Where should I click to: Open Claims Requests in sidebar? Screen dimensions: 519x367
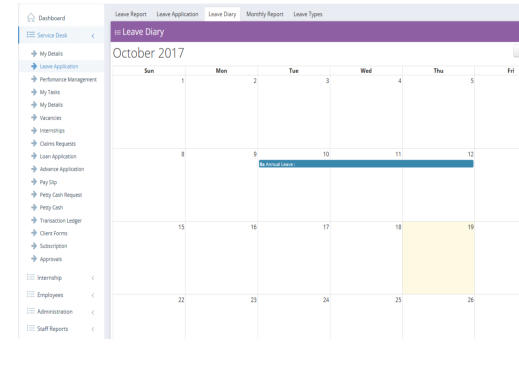(x=58, y=144)
